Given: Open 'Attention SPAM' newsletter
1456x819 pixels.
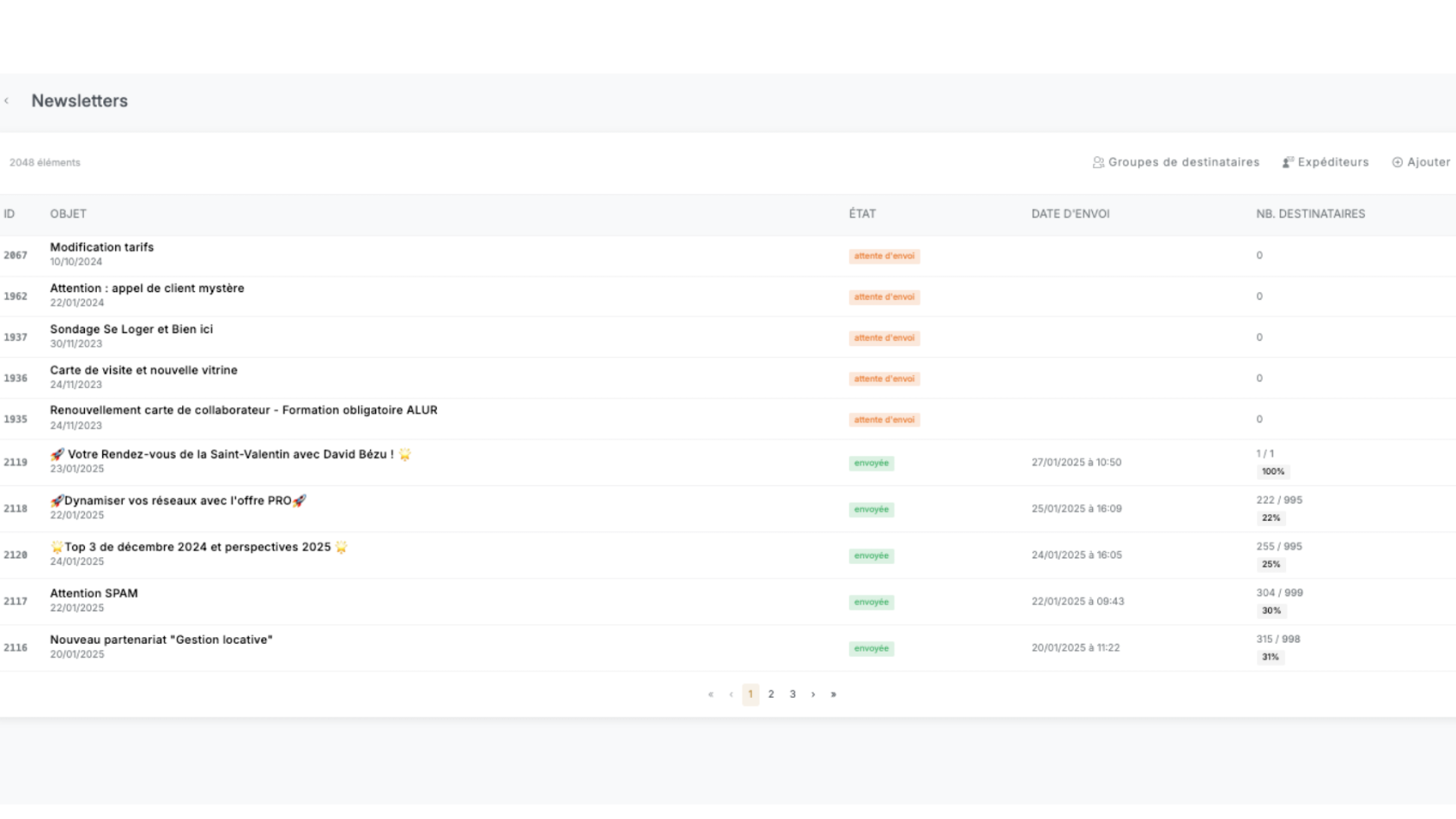Looking at the screenshot, I should coord(94,594).
